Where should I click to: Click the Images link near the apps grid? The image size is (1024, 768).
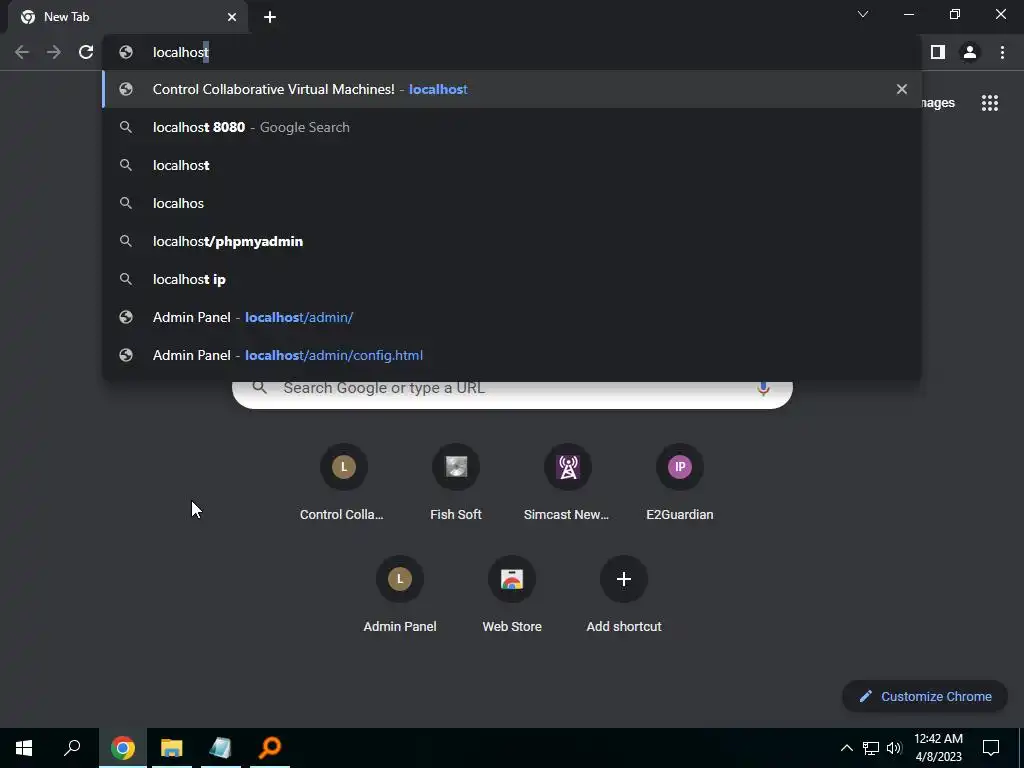[938, 103]
